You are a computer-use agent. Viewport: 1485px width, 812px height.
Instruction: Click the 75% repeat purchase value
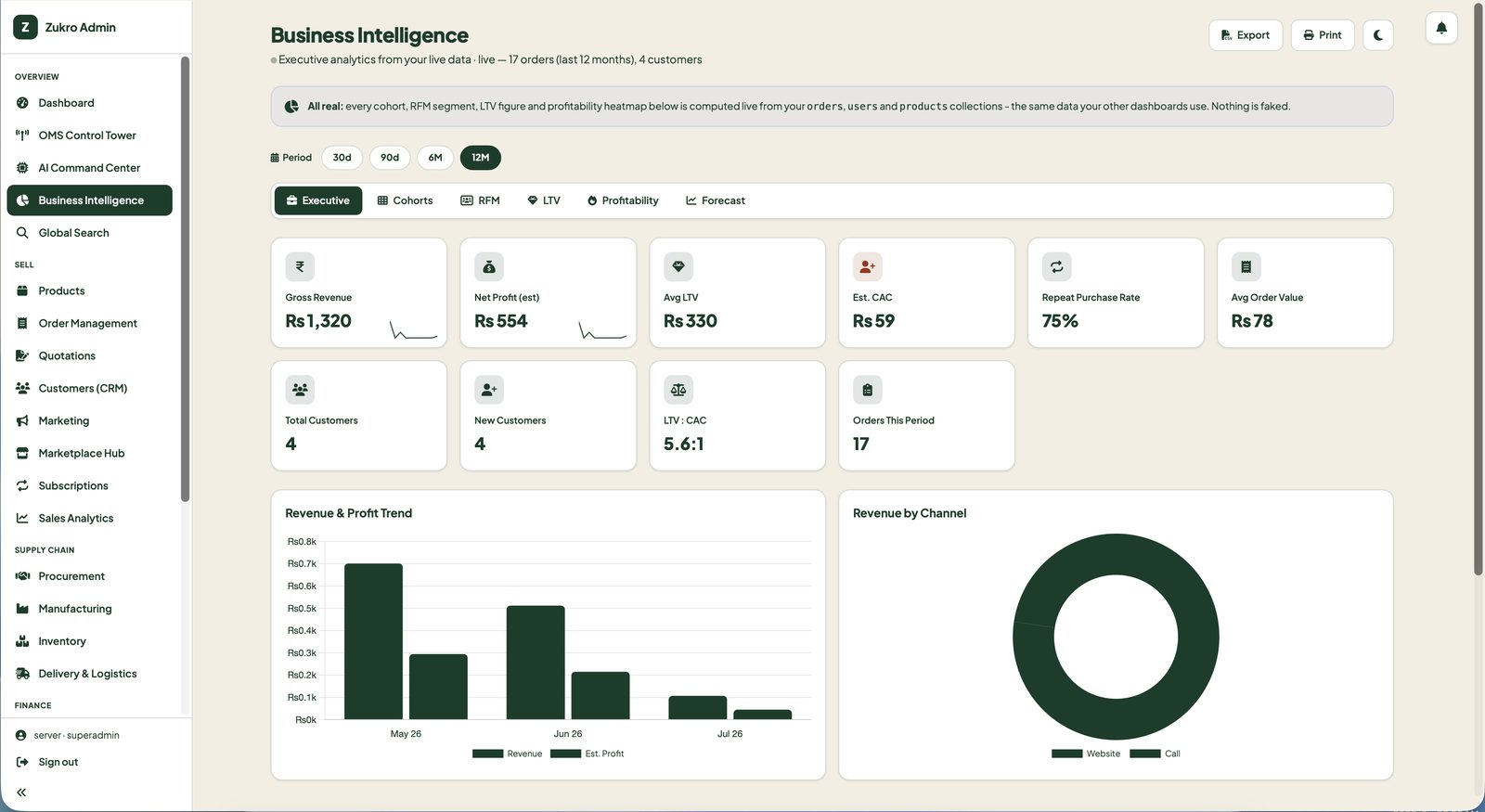[x=1060, y=321]
